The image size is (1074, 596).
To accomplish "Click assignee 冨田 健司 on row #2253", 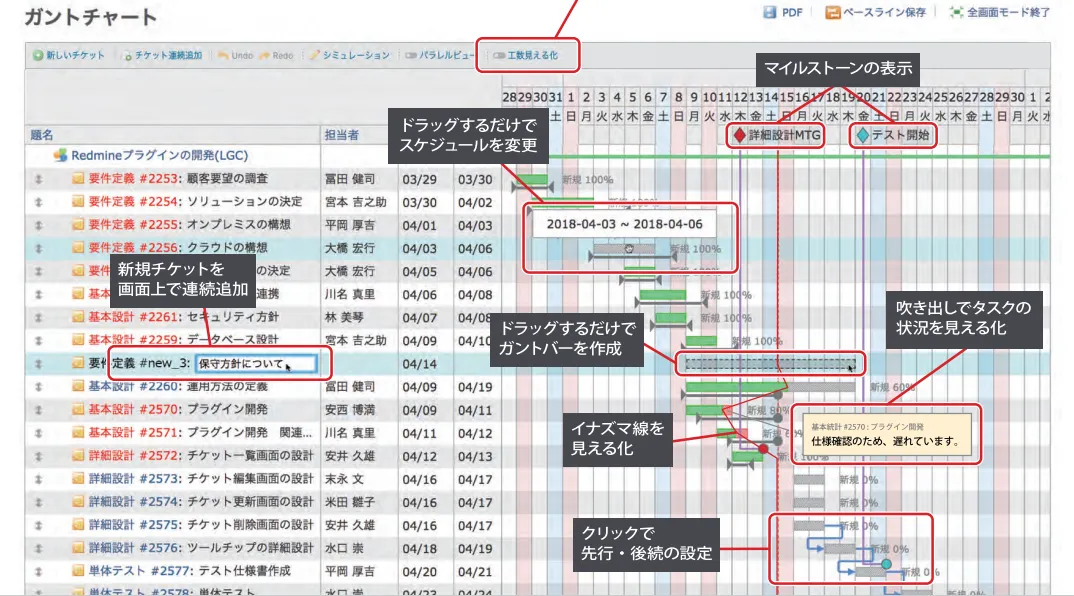I will (350, 179).
